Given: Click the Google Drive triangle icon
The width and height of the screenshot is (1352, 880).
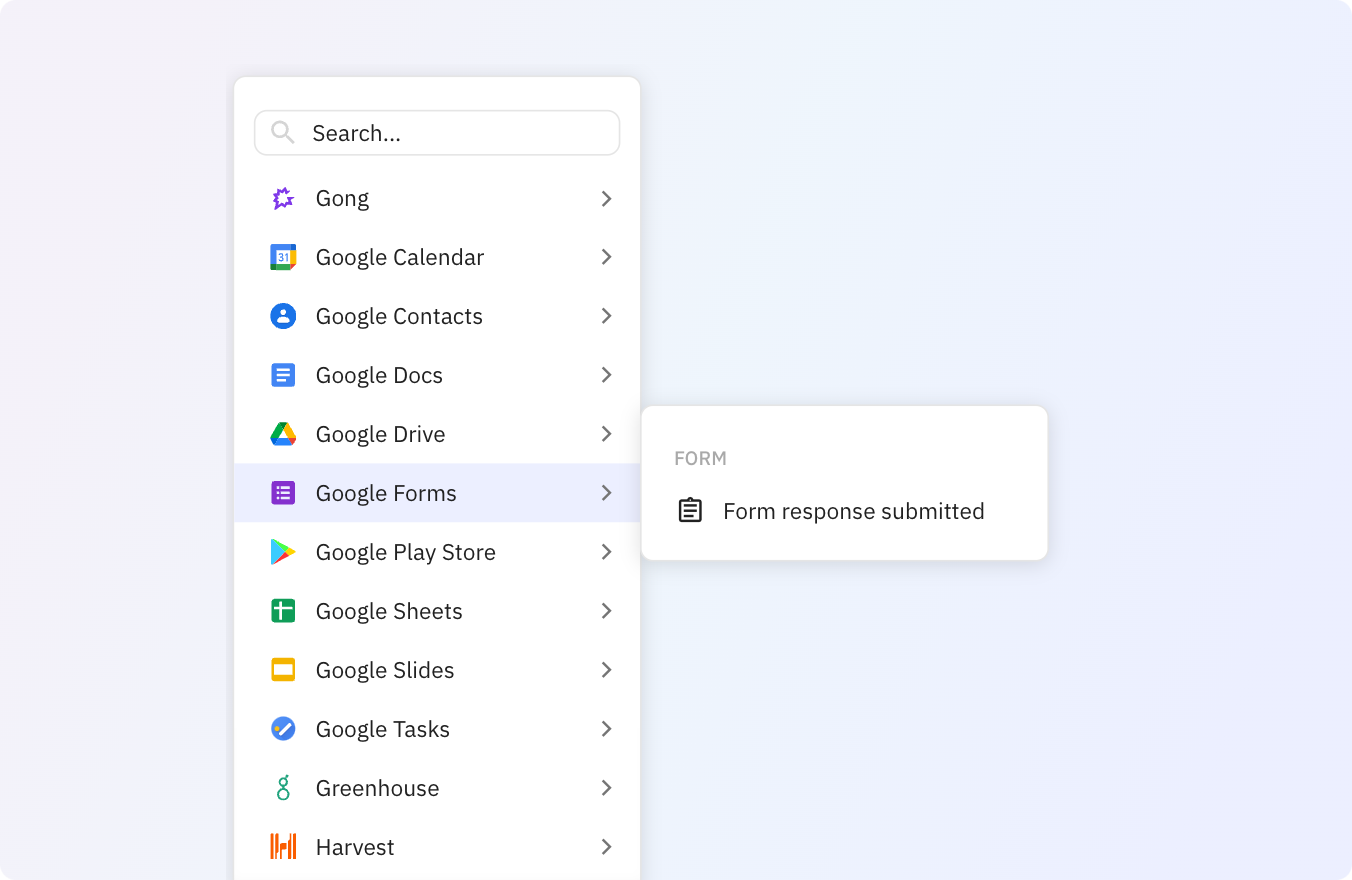Looking at the screenshot, I should click(x=283, y=434).
